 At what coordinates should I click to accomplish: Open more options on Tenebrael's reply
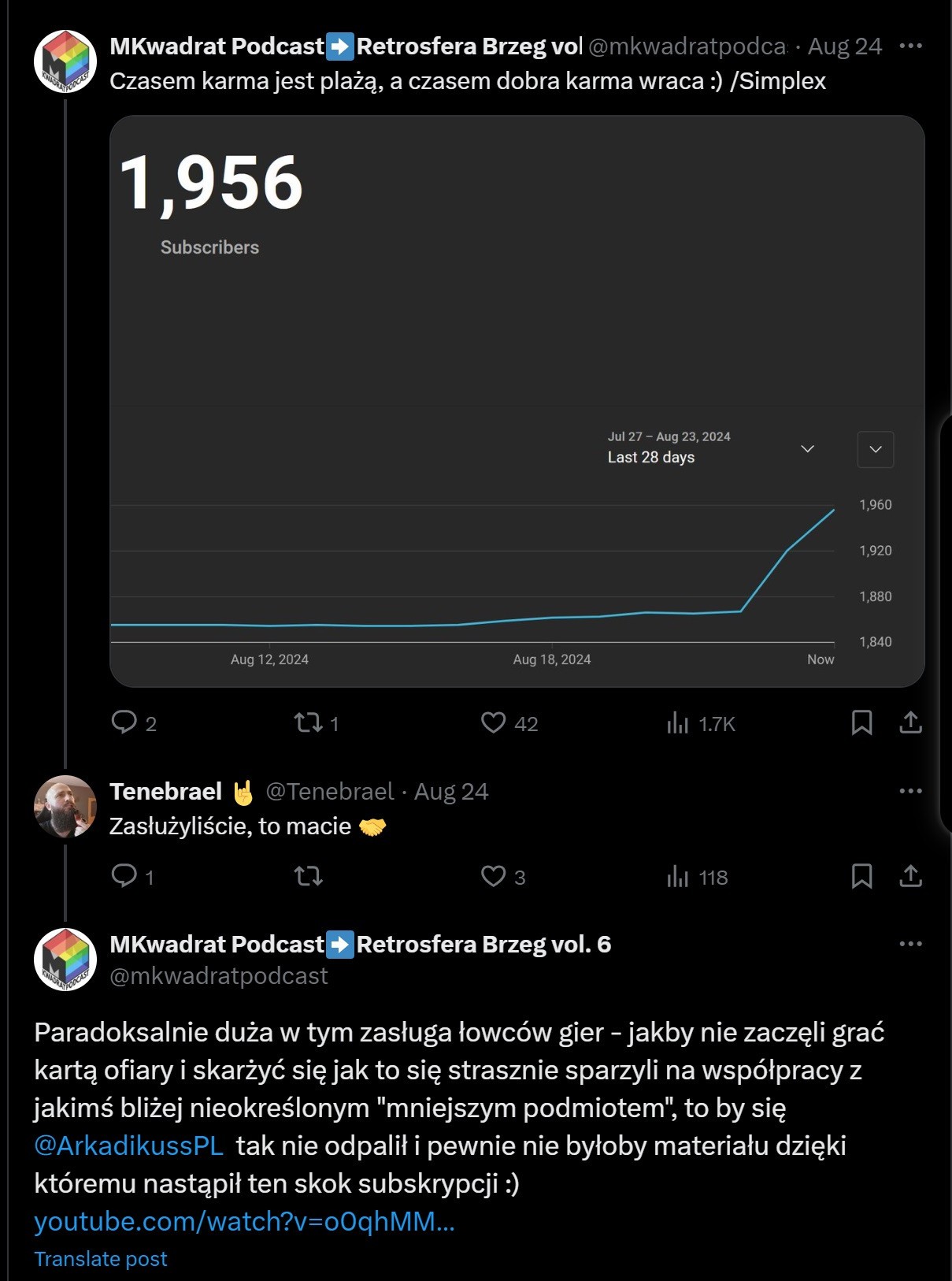pyautogui.click(x=910, y=791)
